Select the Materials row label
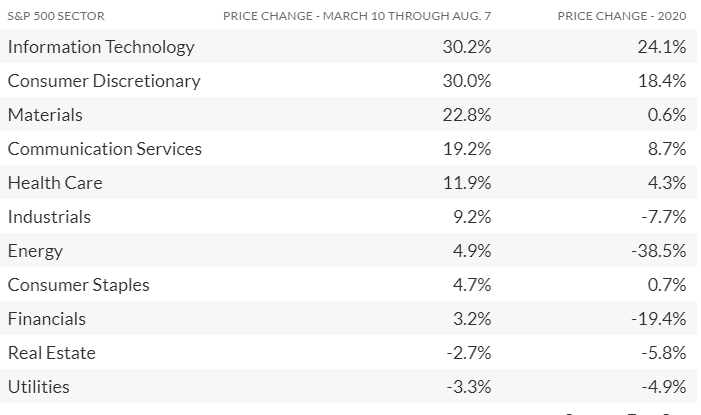The image size is (701, 415). pos(45,115)
